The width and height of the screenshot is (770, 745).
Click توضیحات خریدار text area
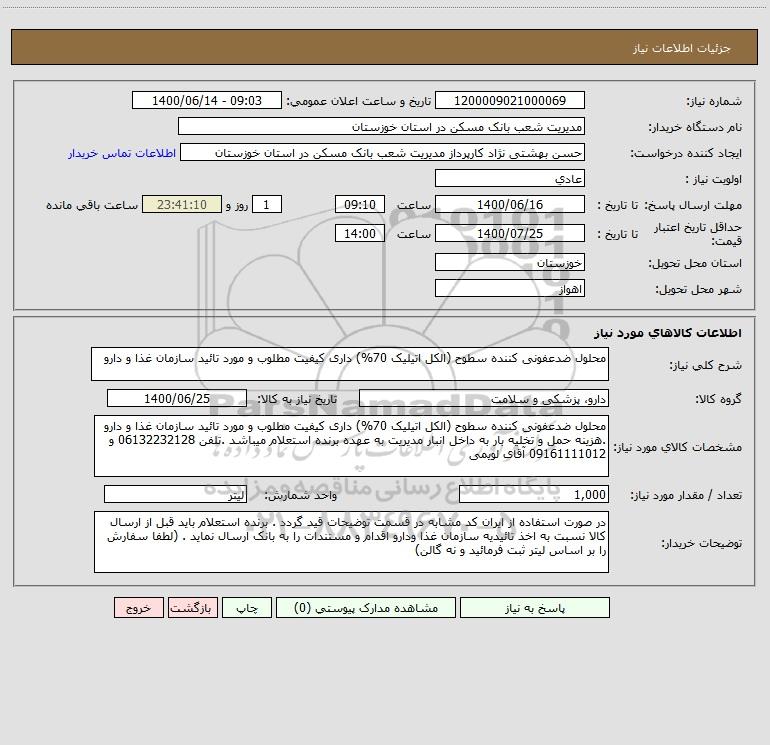(351, 542)
